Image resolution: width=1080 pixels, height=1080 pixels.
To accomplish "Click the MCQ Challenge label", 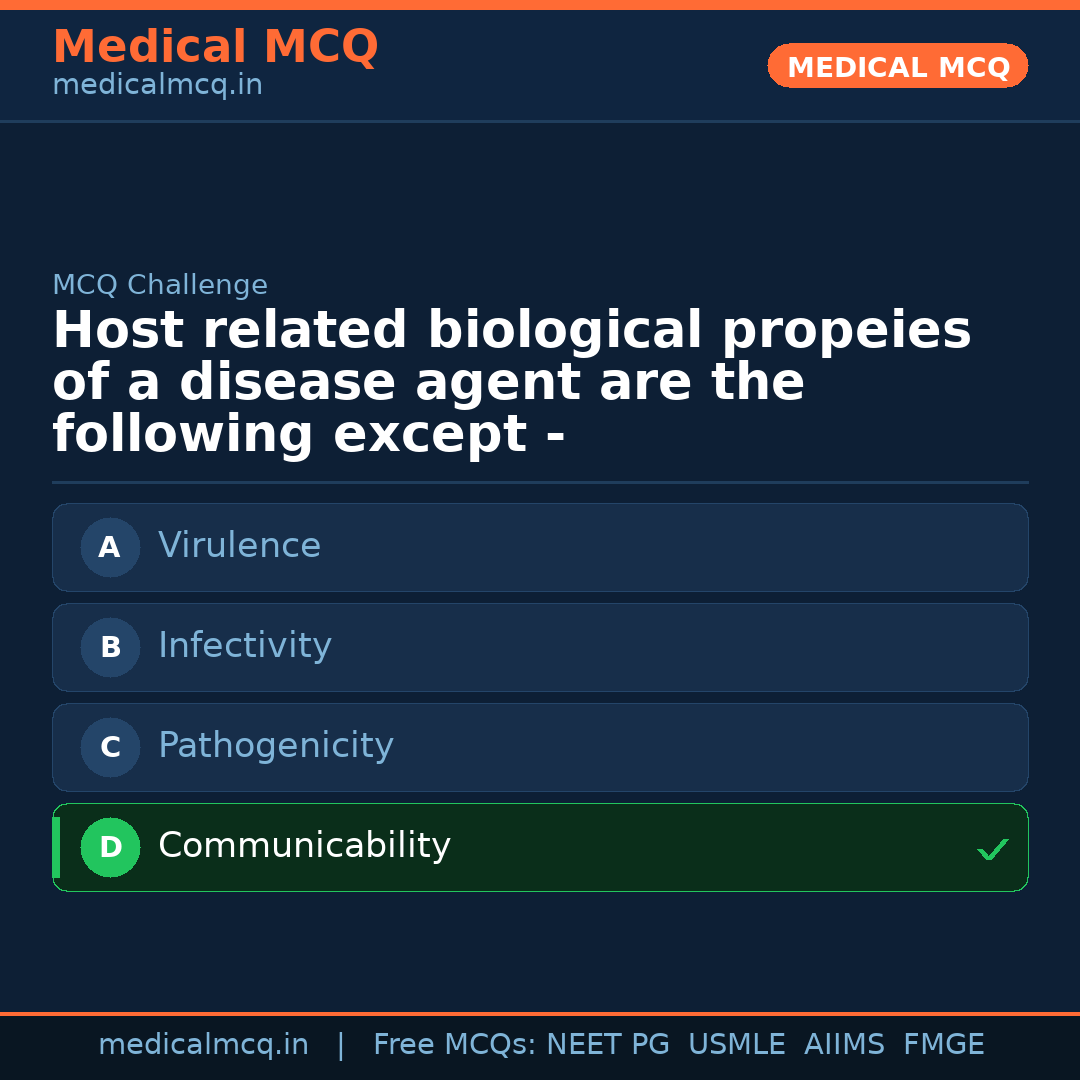I will click(x=160, y=286).
